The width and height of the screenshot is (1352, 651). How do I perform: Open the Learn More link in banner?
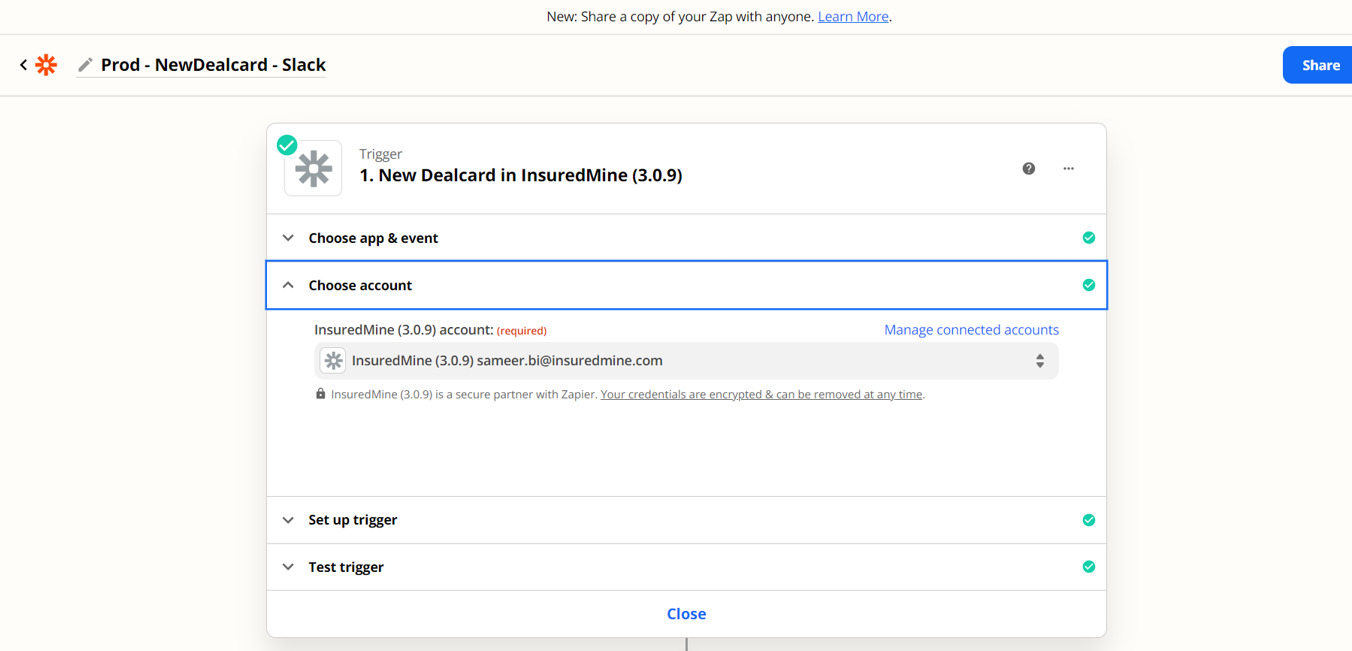point(853,17)
